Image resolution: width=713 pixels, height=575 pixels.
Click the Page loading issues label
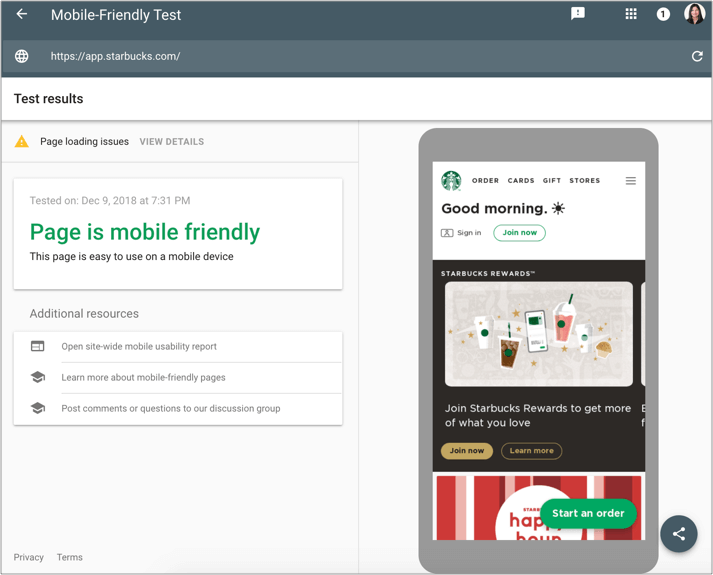click(x=84, y=141)
